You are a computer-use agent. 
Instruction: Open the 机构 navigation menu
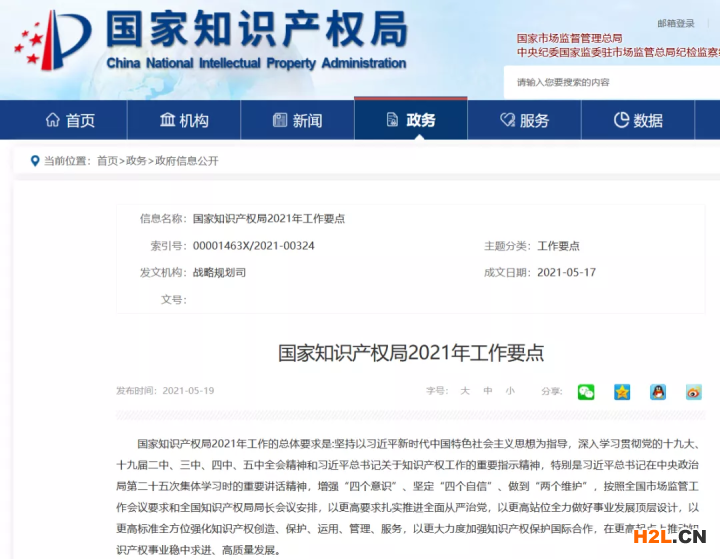point(184,120)
